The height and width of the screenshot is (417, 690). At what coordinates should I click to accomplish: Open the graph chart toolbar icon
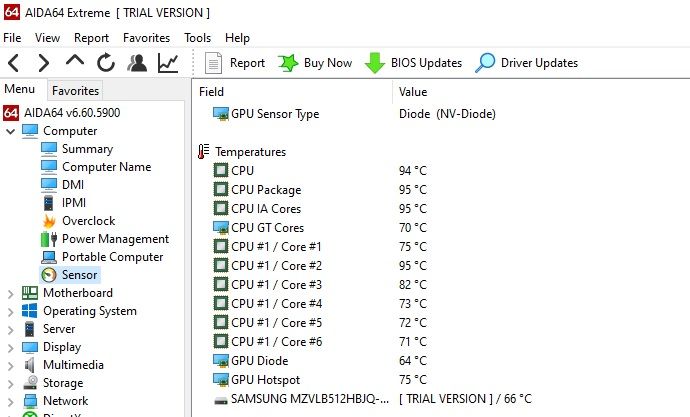(168, 63)
